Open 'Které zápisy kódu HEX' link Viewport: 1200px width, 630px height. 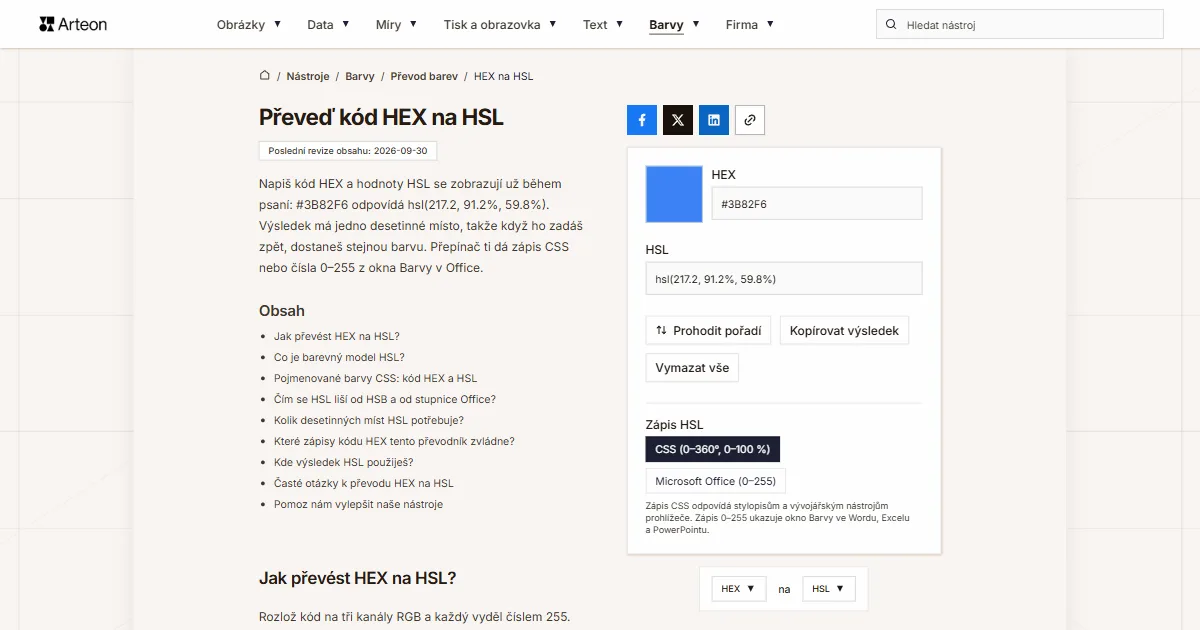click(x=394, y=441)
